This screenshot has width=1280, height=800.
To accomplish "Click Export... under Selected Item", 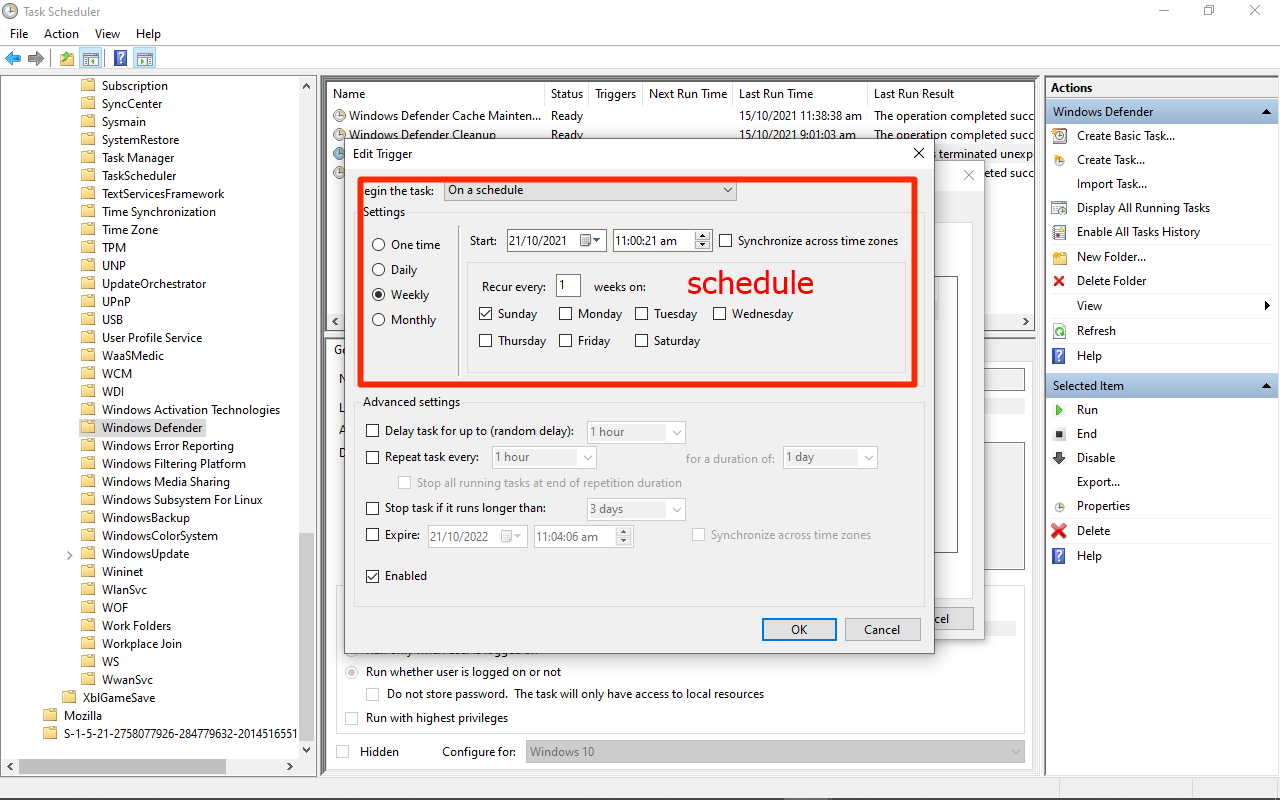I will [1098, 482].
